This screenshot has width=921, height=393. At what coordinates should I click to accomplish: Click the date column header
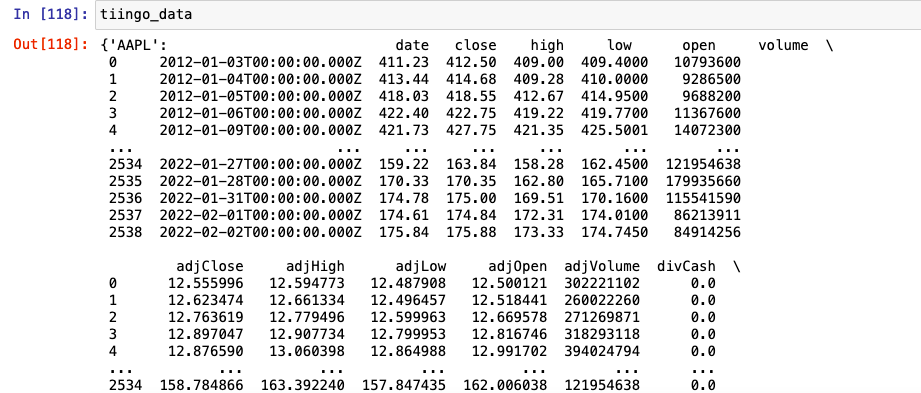click(x=412, y=46)
